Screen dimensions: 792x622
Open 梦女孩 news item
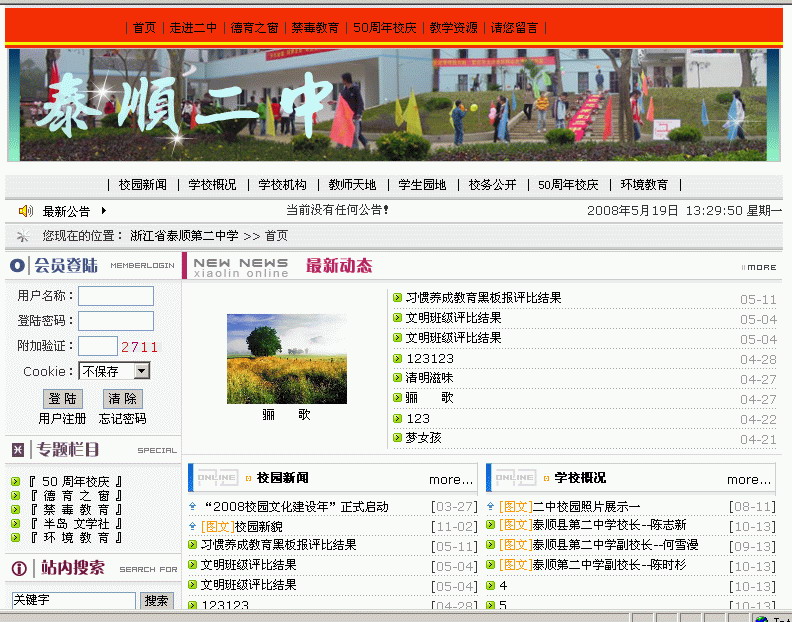point(424,438)
